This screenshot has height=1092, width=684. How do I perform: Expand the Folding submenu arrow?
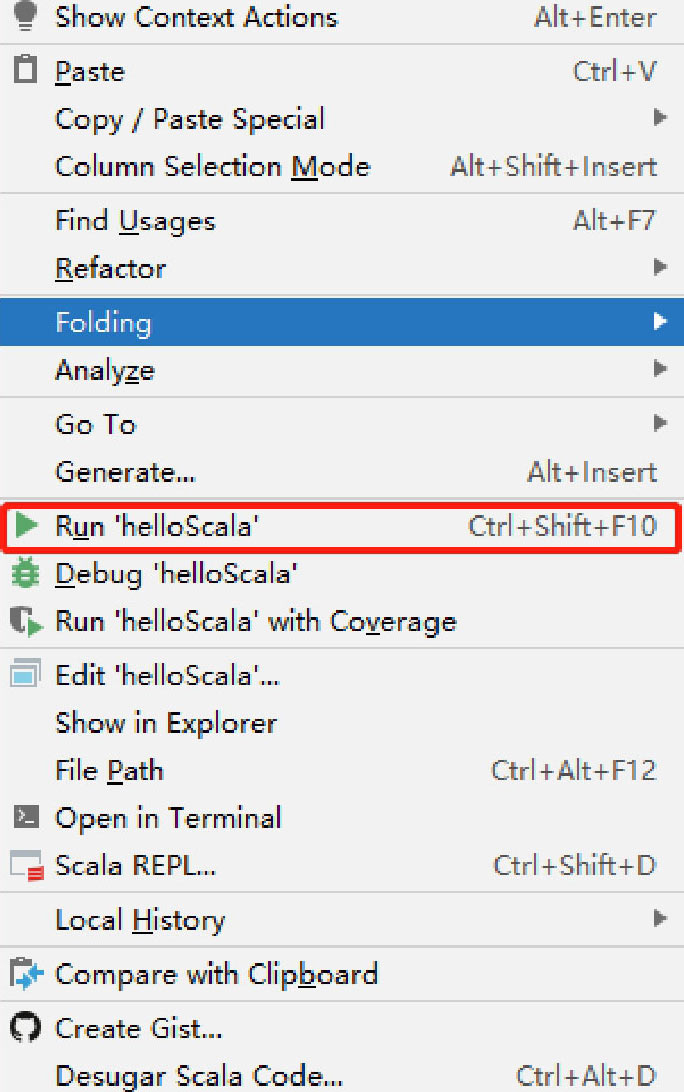(x=660, y=321)
